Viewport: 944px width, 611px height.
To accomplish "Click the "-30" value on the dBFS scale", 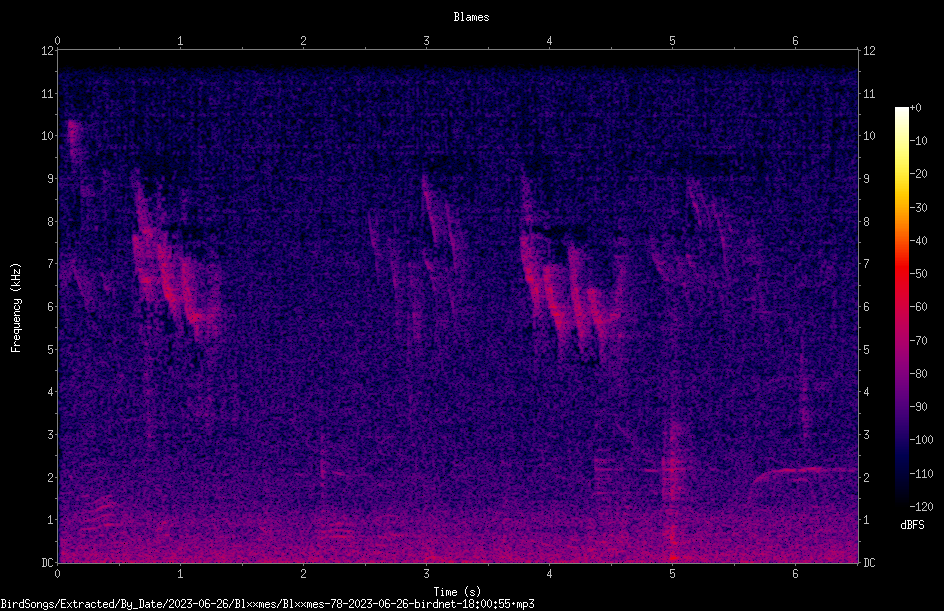I will tap(919, 208).
